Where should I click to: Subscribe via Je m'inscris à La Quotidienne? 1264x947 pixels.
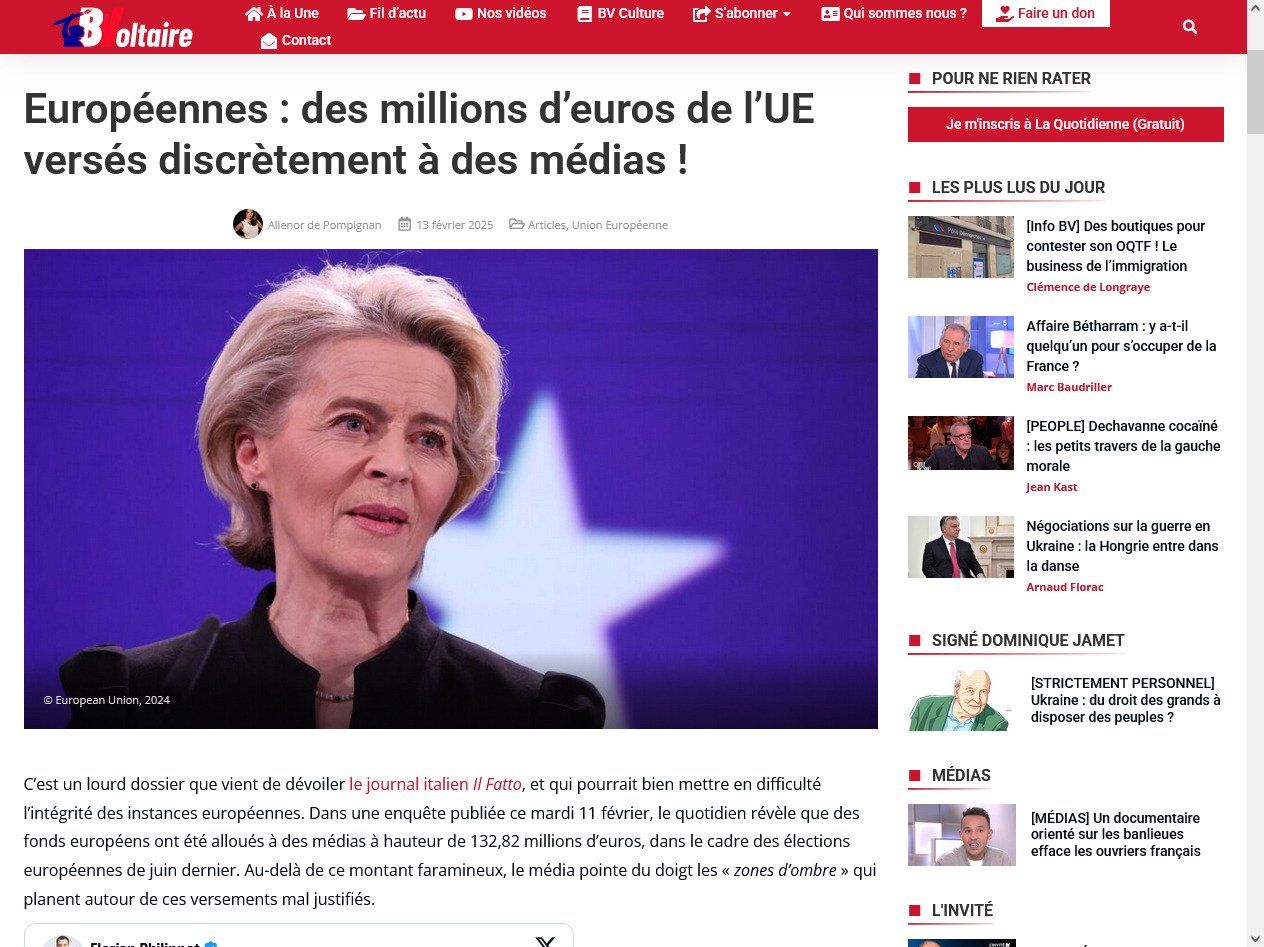(x=1066, y=124)
